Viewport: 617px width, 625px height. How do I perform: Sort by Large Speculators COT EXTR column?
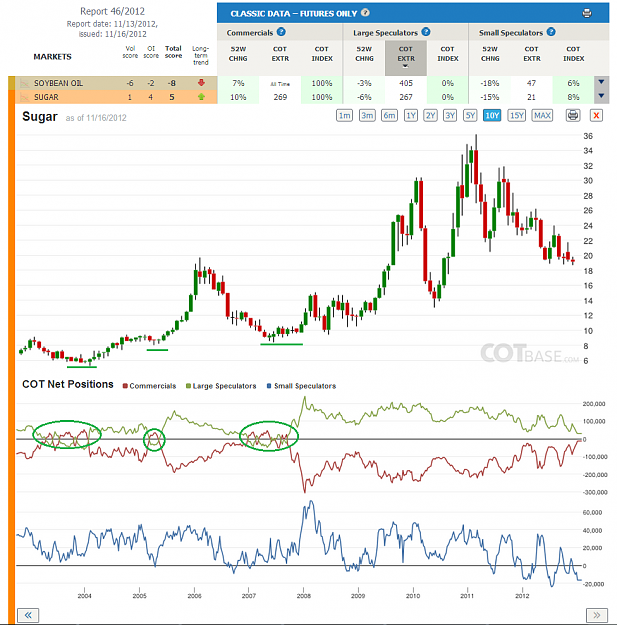click(x=406, y=58)
